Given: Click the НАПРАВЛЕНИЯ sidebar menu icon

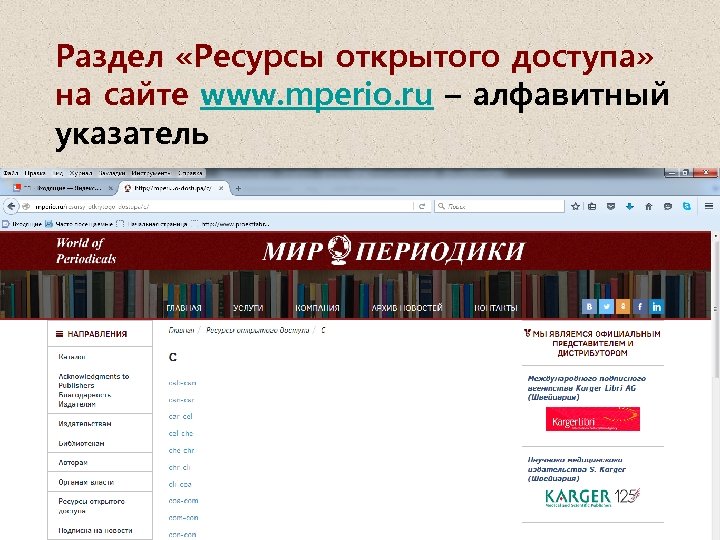Looking at the screenshot, I should coord(59,334).
